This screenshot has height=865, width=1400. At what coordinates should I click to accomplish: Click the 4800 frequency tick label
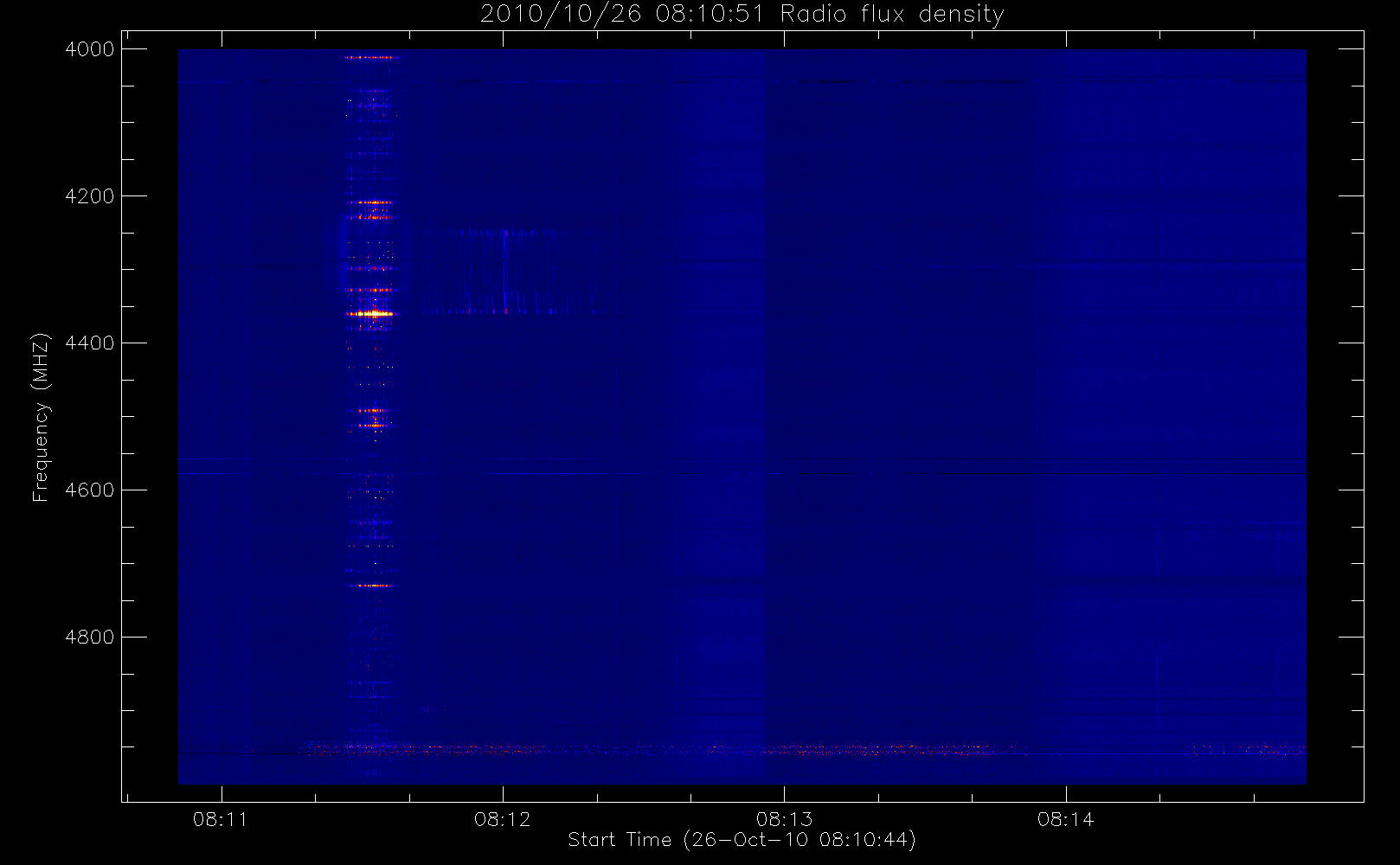pos(90,638)
